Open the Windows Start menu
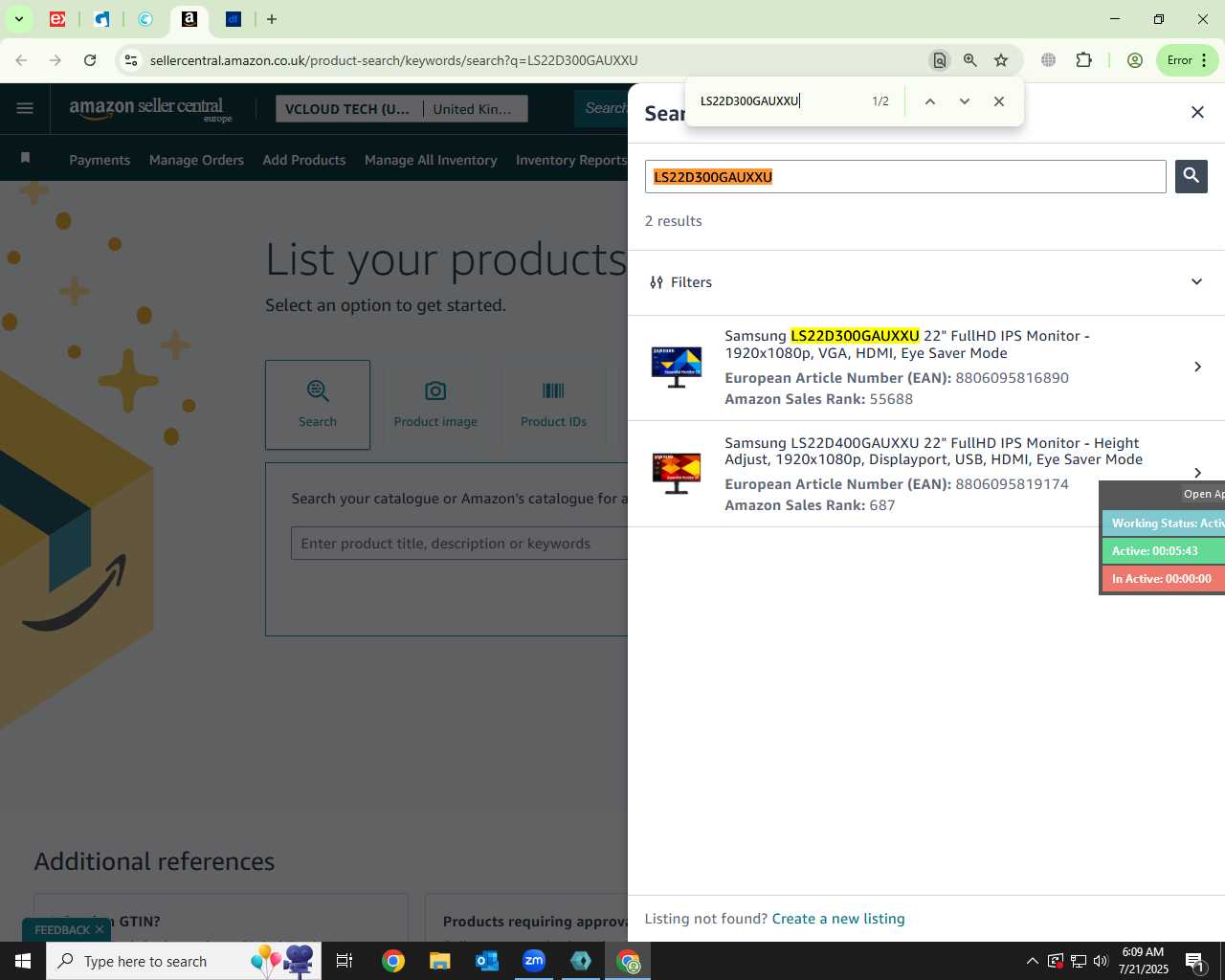The image size is (1225, 980). point(23,961)
